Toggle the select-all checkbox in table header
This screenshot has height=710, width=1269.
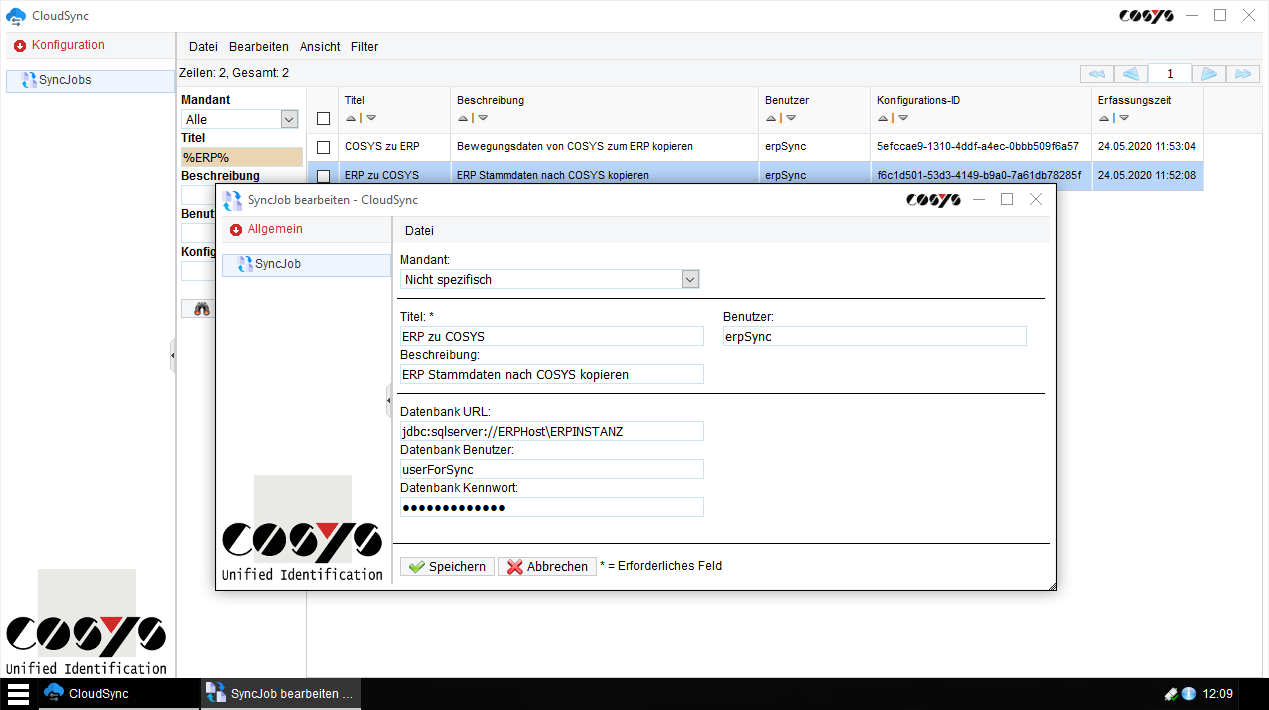pos(322,117)
